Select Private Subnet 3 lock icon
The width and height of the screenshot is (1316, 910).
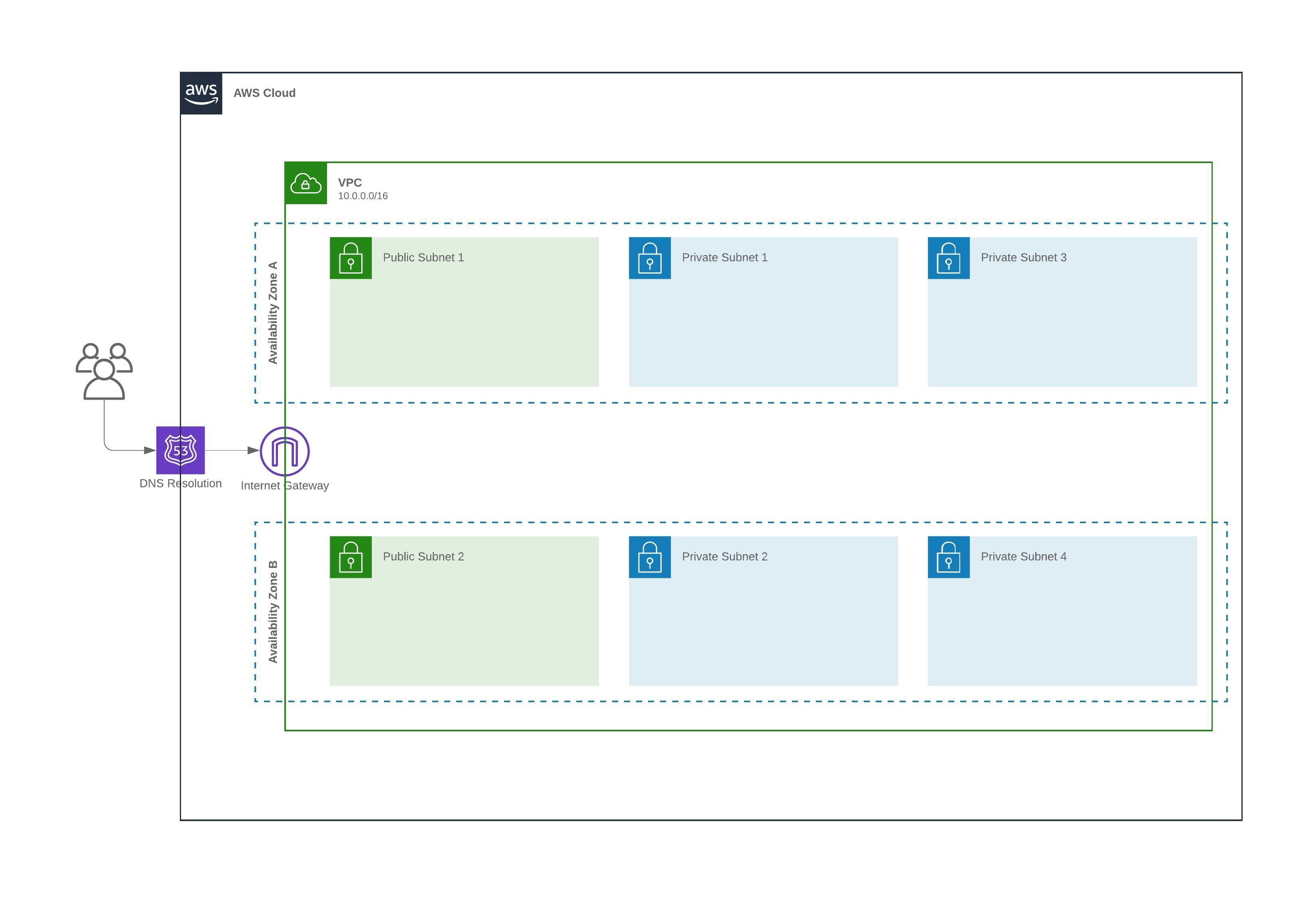click(948, 258)
